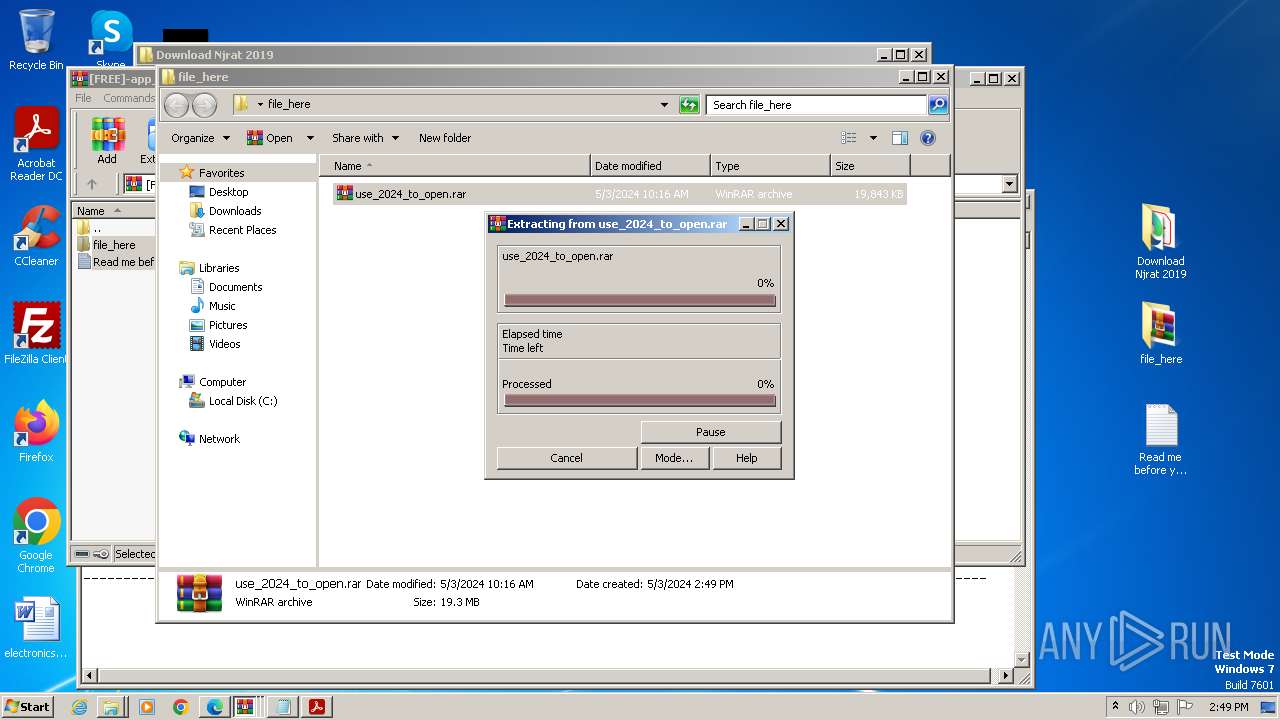Open the Commands menu in WinRAR window
The image size is (1280, 720).
pos(129,98)
